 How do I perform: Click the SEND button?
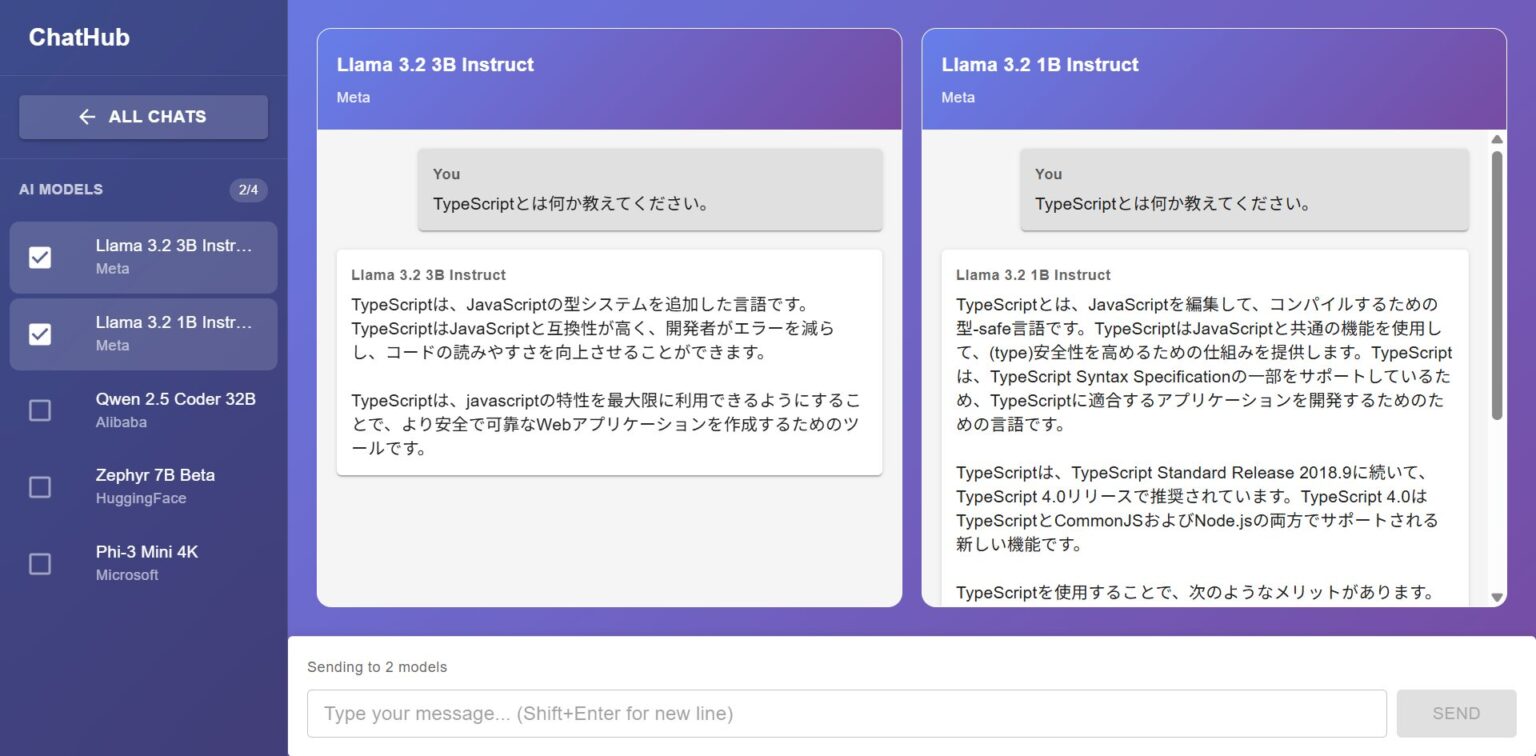pos(1455,713)
